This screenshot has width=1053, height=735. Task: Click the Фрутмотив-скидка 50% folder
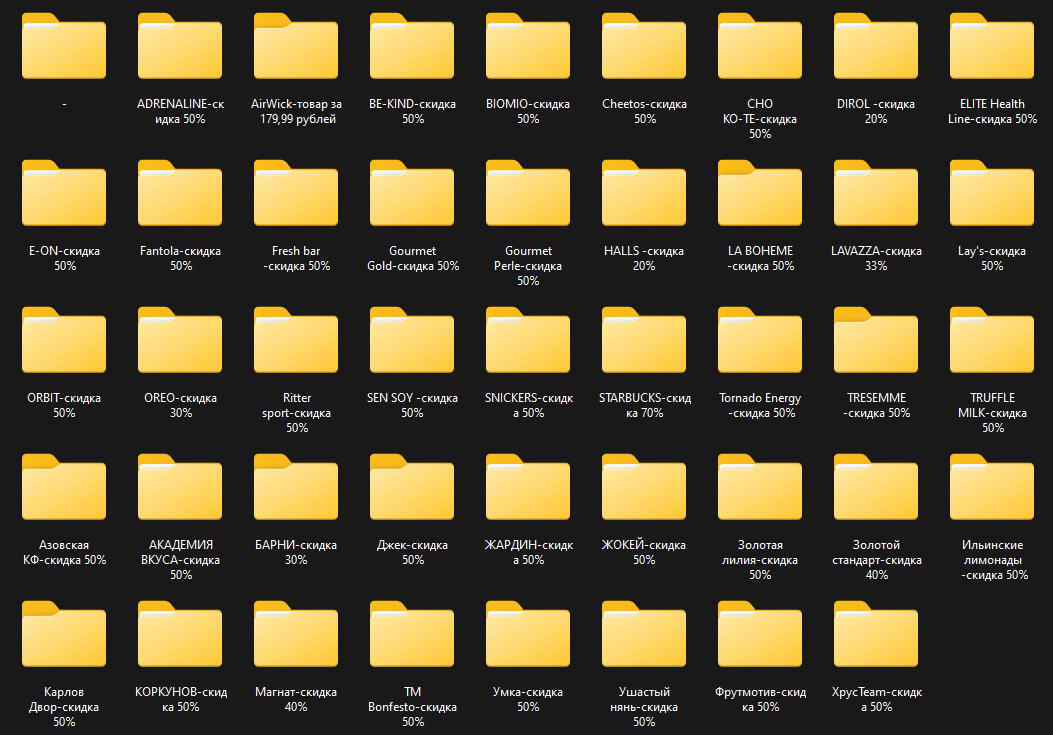click(760, 634)
